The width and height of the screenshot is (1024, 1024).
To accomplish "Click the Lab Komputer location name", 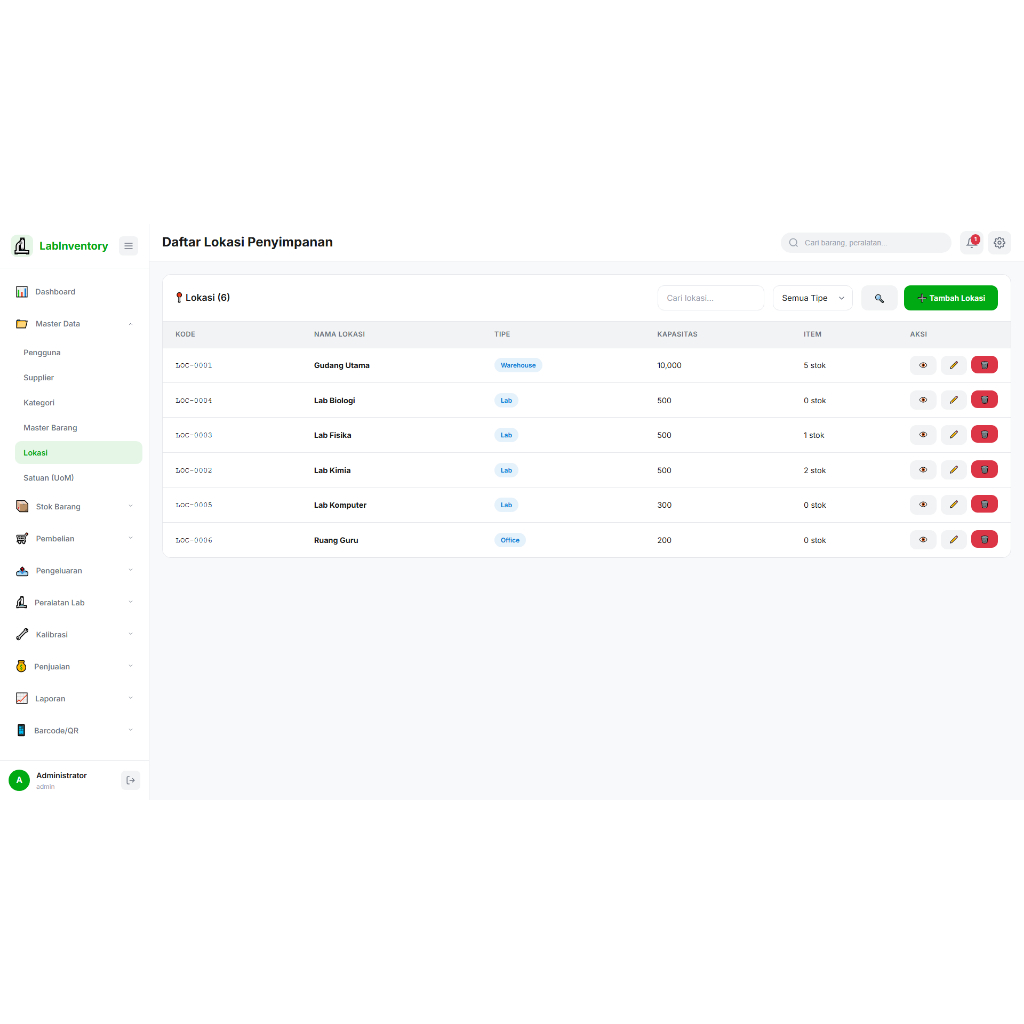I will tap(340, 505).
